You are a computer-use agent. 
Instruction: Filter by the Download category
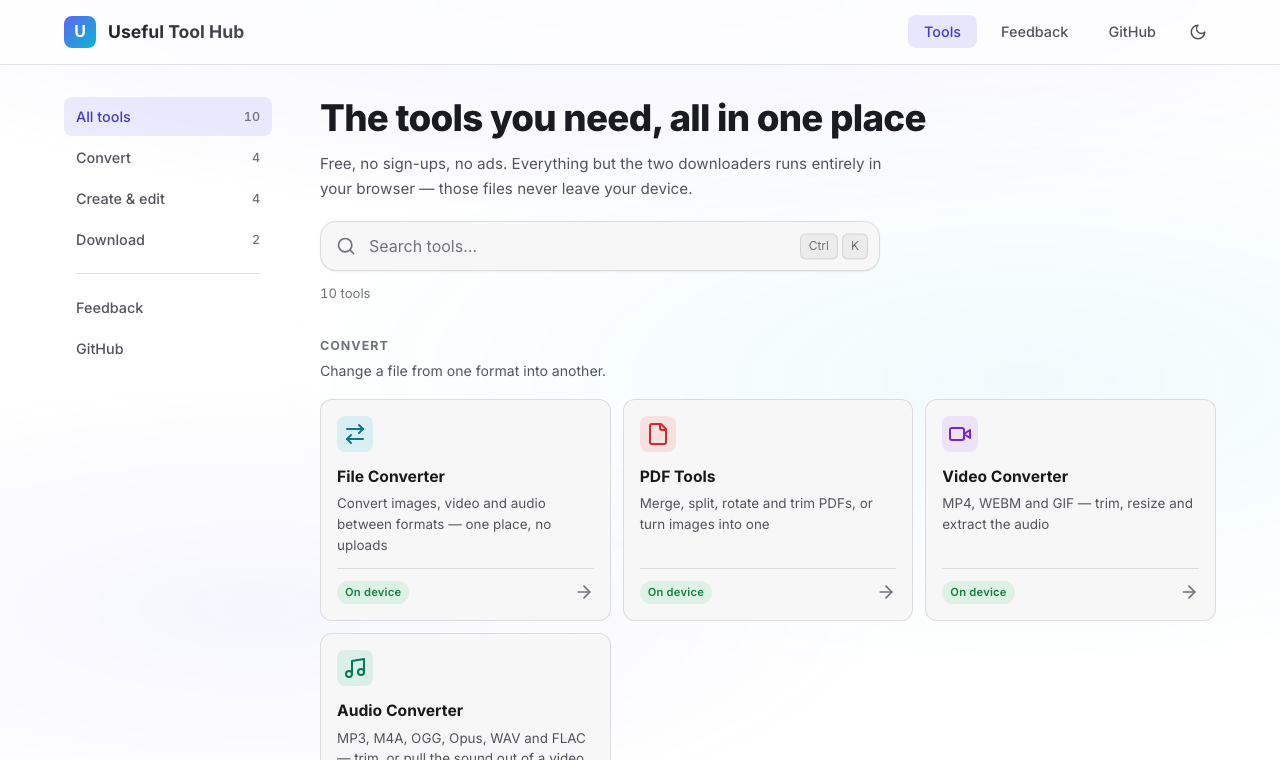[168, 240]
